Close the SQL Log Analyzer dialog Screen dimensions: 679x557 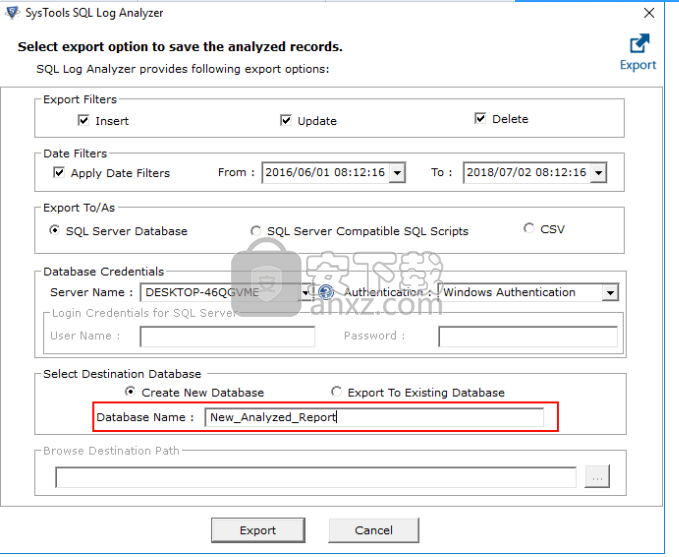[x=649, y=13]
